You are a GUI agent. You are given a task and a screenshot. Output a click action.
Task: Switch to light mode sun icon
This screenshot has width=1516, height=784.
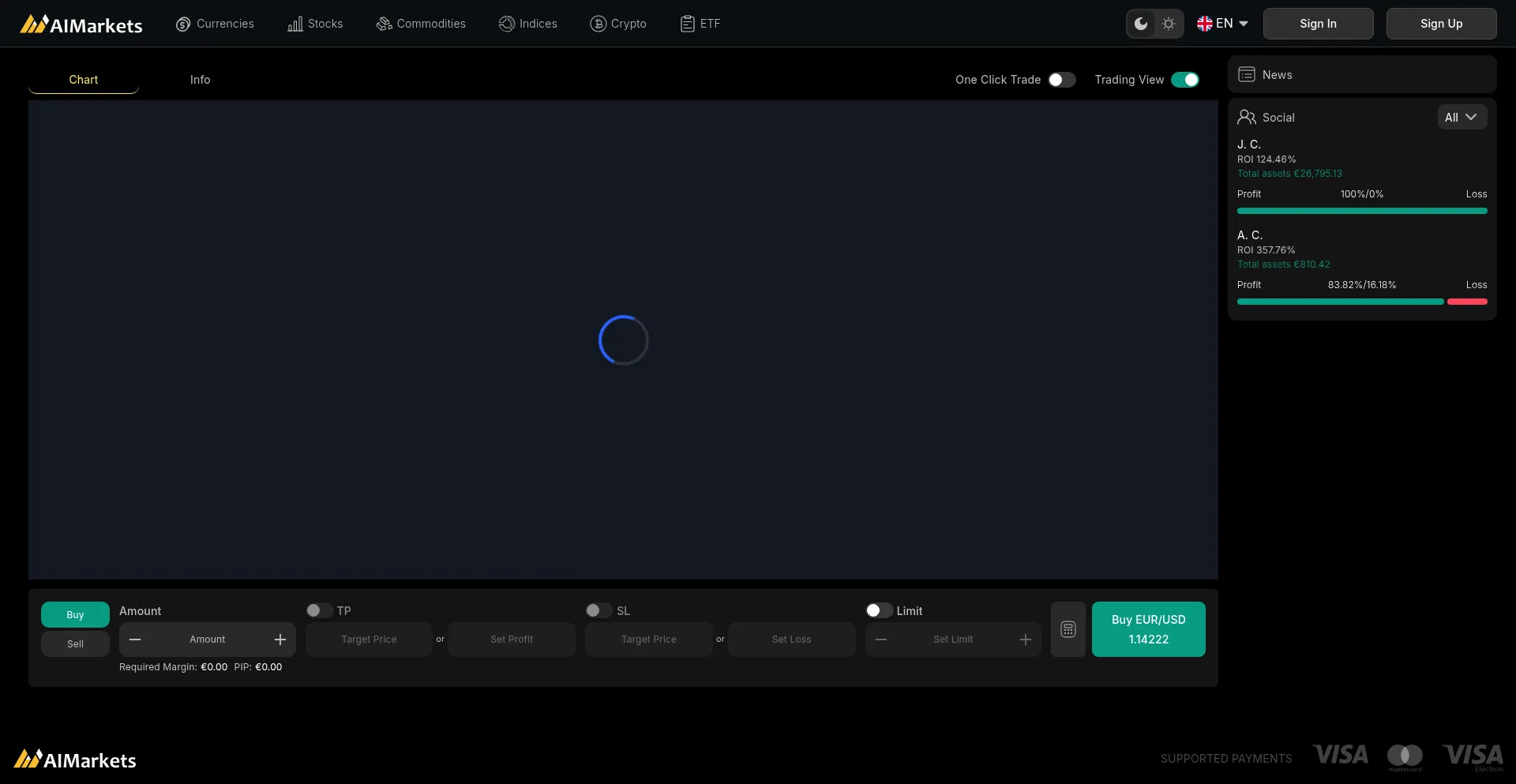(1169, 24)
